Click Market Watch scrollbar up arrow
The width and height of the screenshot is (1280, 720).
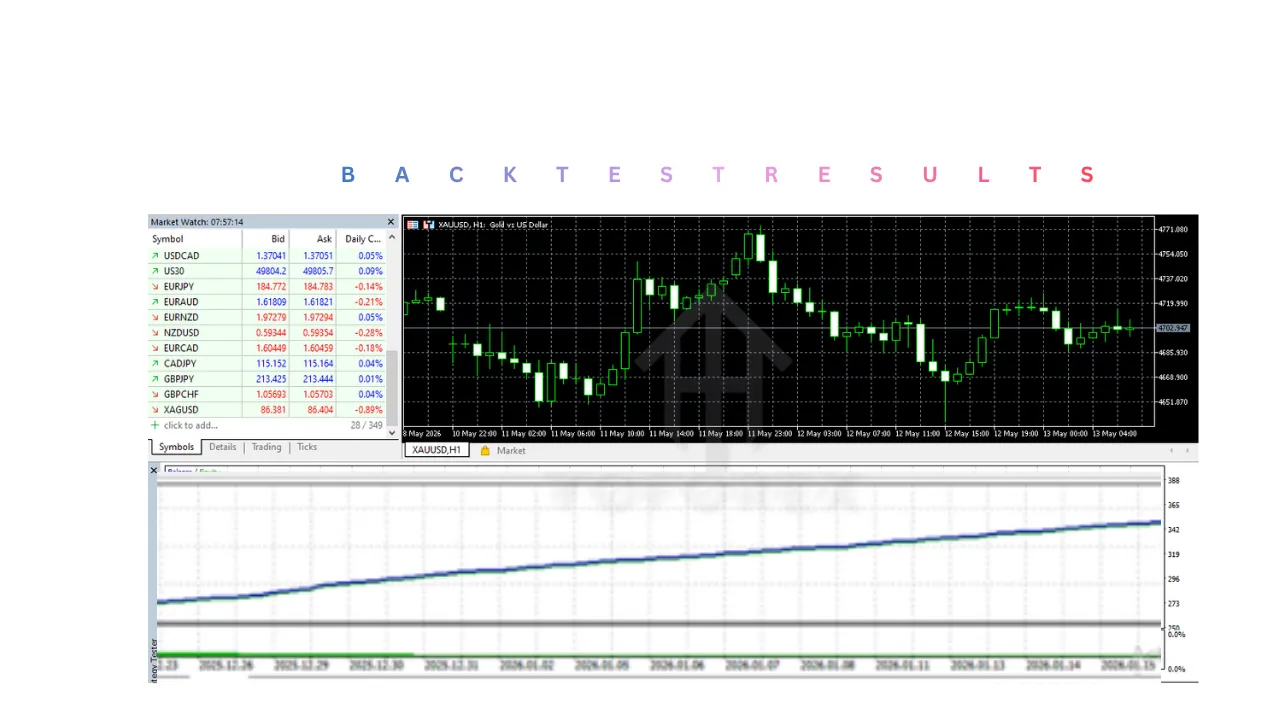(392, 238)
